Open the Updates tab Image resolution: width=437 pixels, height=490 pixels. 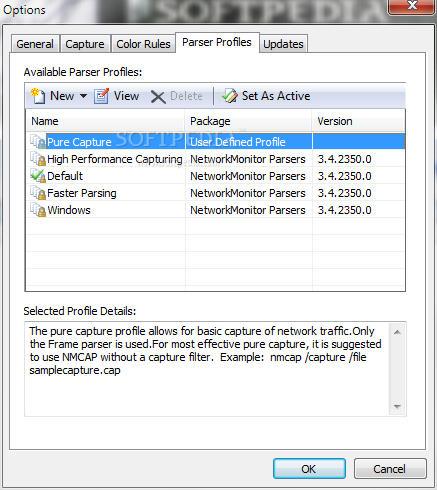point(283,44)
